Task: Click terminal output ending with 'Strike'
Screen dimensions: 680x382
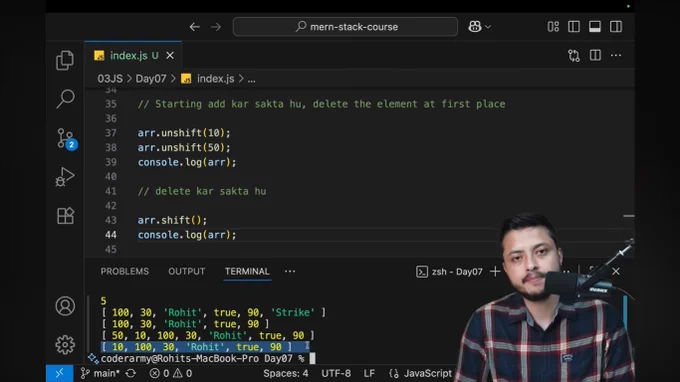Action: 213,312
